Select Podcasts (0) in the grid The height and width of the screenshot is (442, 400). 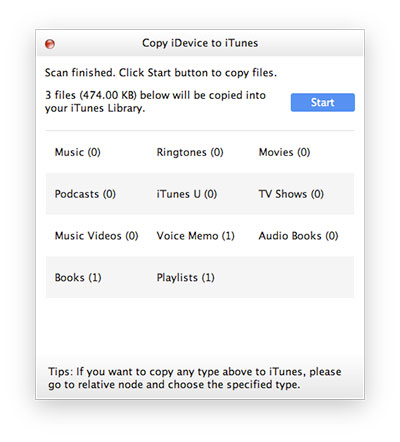click(85, 194)
